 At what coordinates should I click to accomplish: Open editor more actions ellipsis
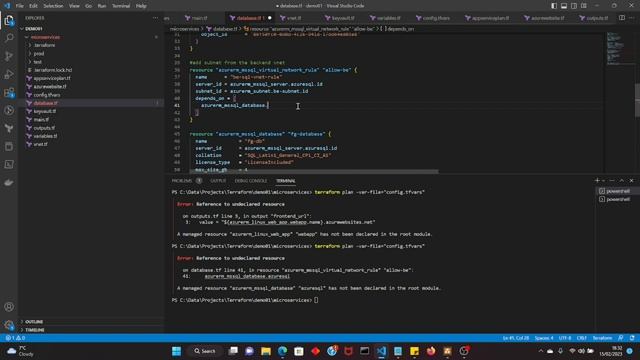632,18
